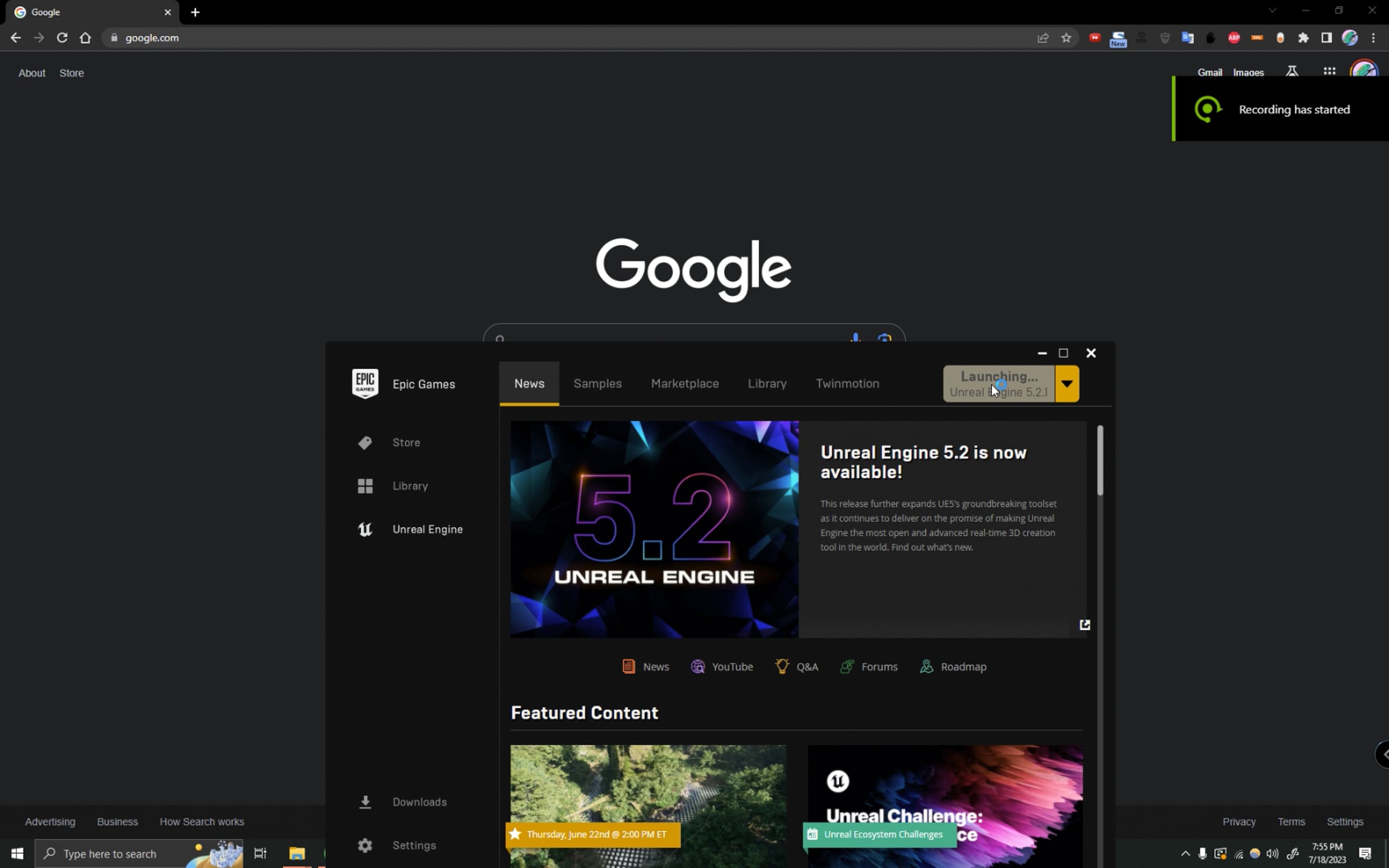1389x868 pixels.
Task: Click the external link icon on news banner
Action: point(1085,625)
